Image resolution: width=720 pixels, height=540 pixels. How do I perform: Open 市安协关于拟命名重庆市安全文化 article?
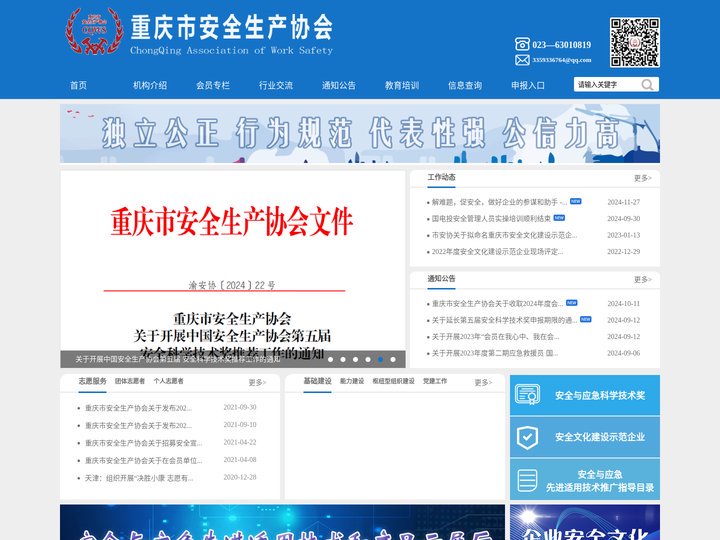click(504, 235)
